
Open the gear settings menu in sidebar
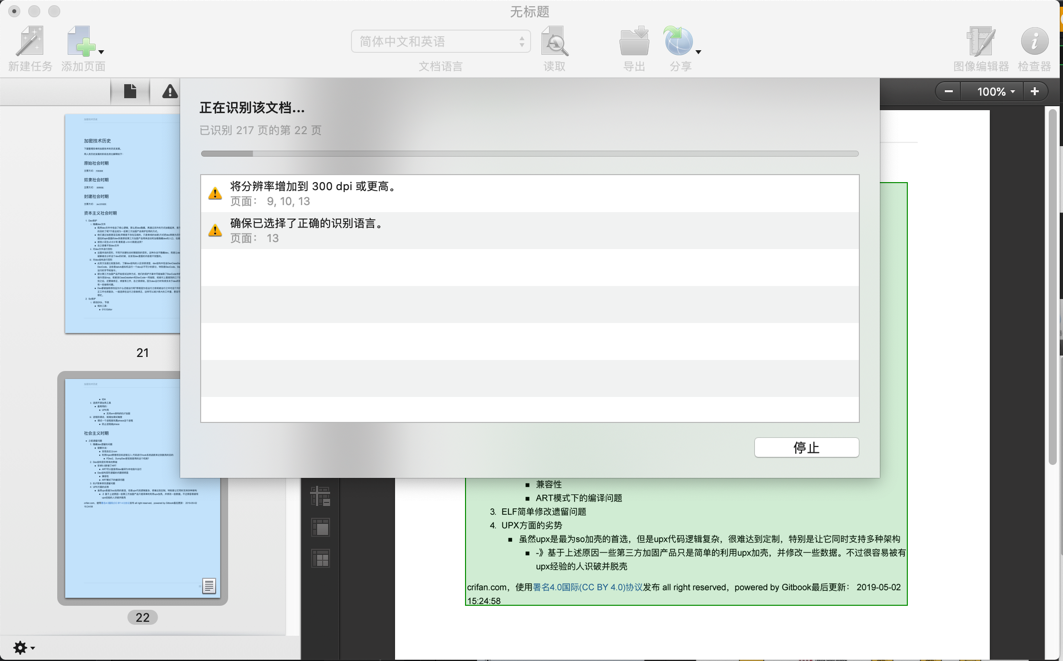click(24, 648)
